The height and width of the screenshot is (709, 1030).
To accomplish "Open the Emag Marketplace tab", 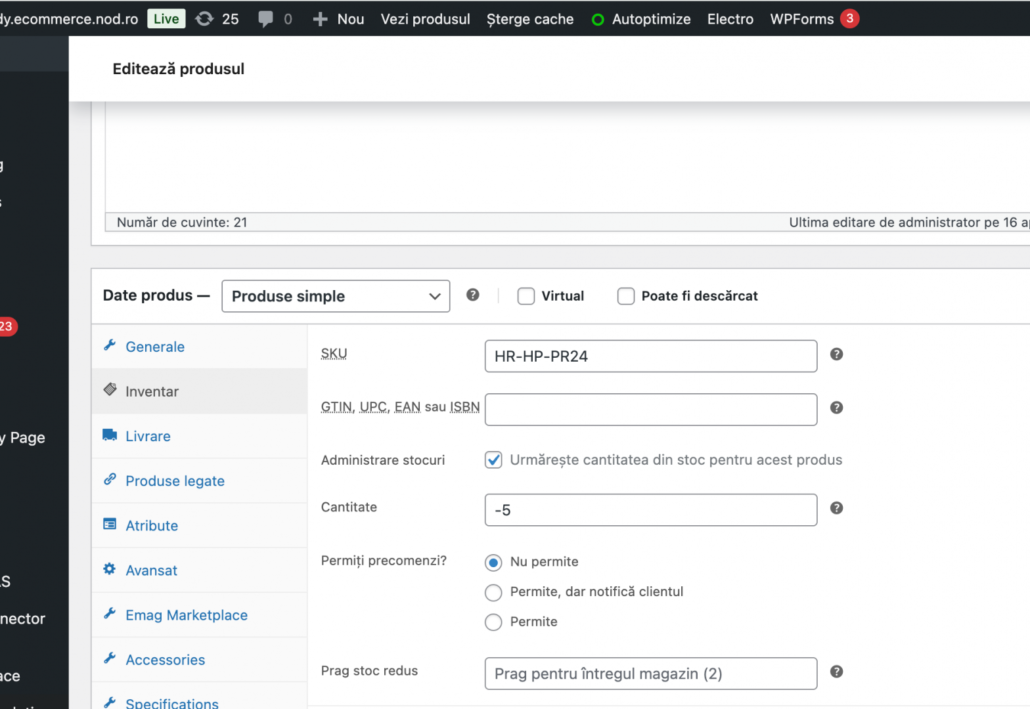I will (x=200, y=614).
